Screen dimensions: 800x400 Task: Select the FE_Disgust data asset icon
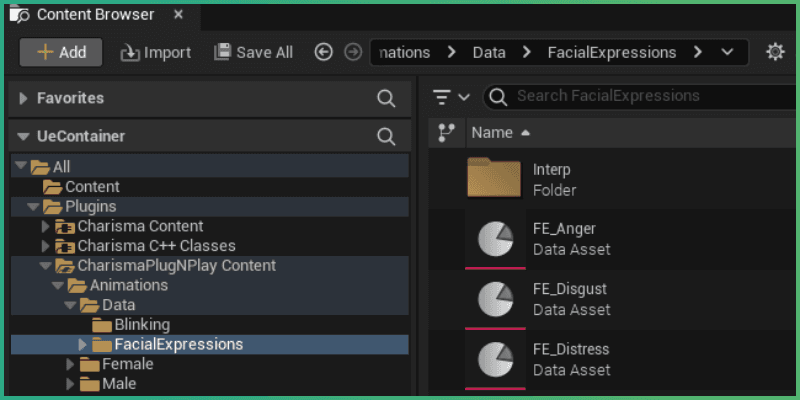(x=495, y=299)
